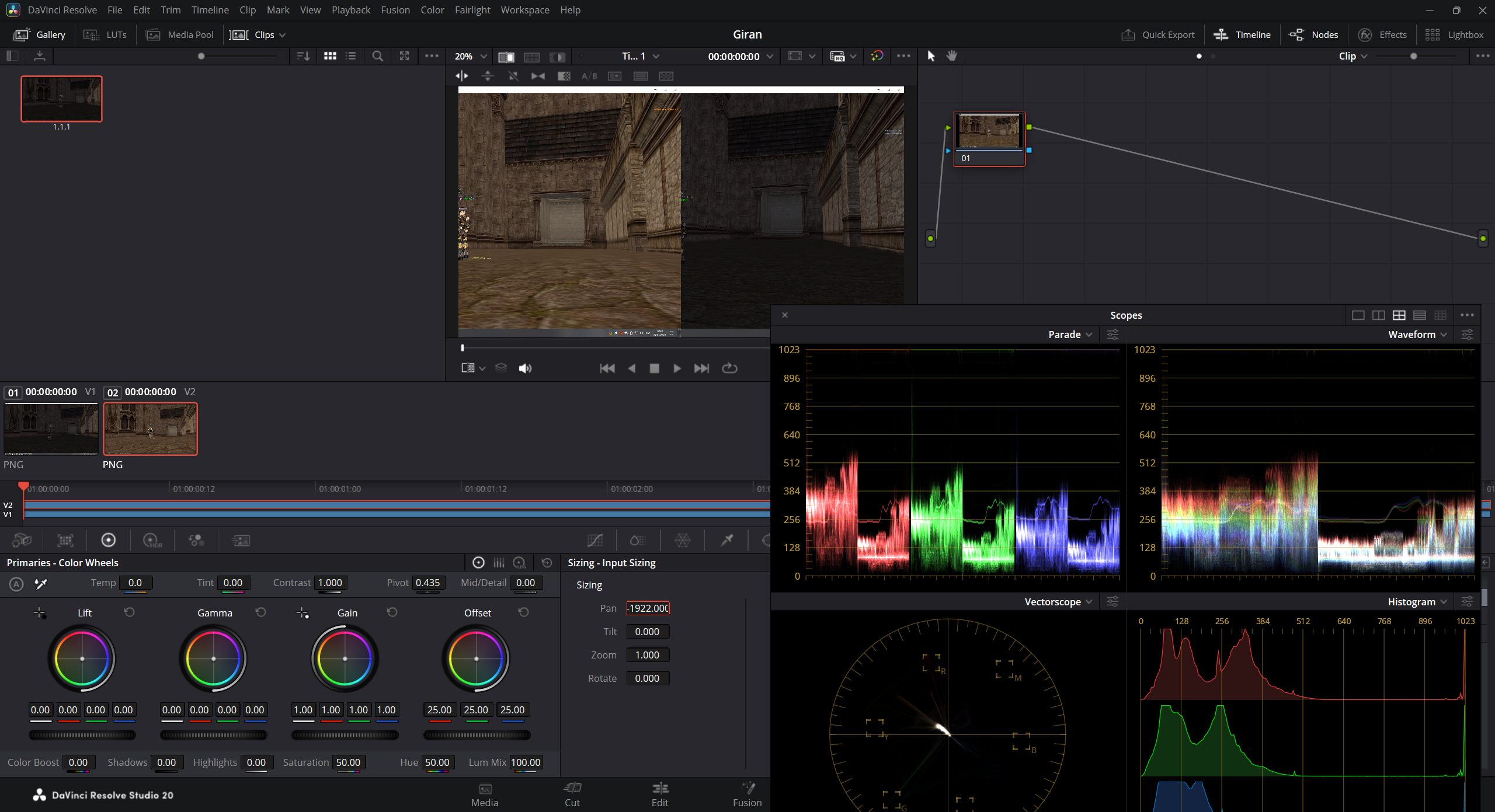Open the Parade scope type dropdown

point(1070,334)
